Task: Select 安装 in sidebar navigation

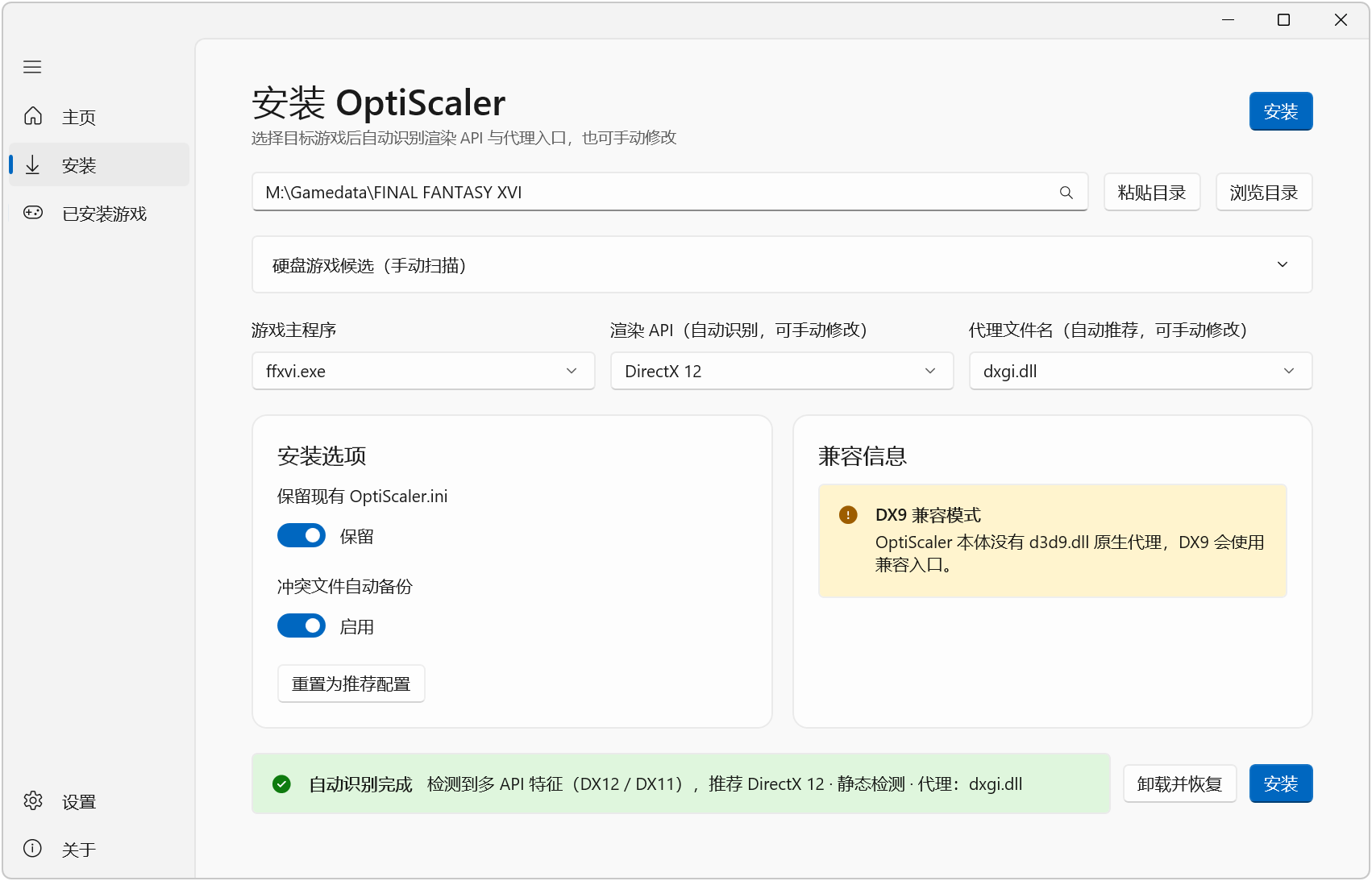Action: (x=98, y=165)
